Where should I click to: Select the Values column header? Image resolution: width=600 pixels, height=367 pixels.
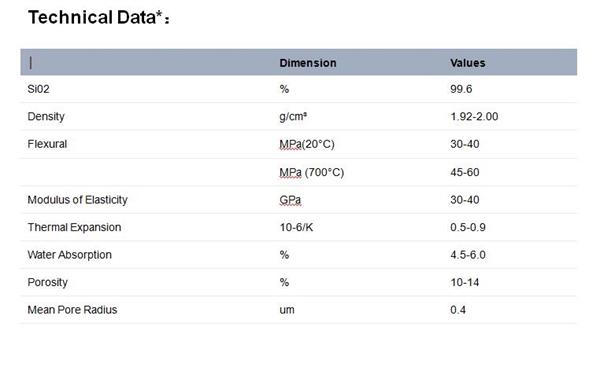tap(468, 63)
